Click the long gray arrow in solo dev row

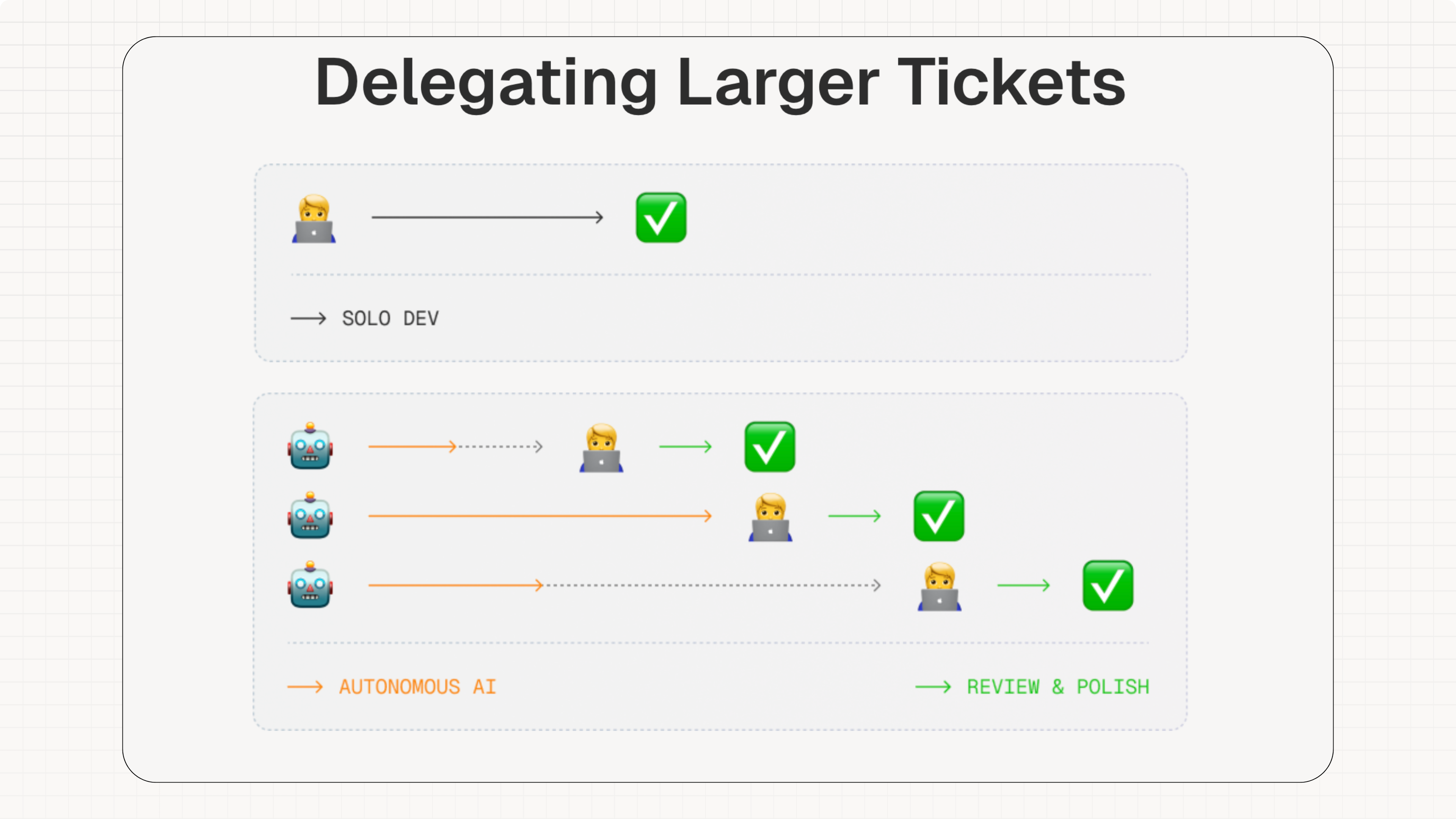tap(487, 217)
